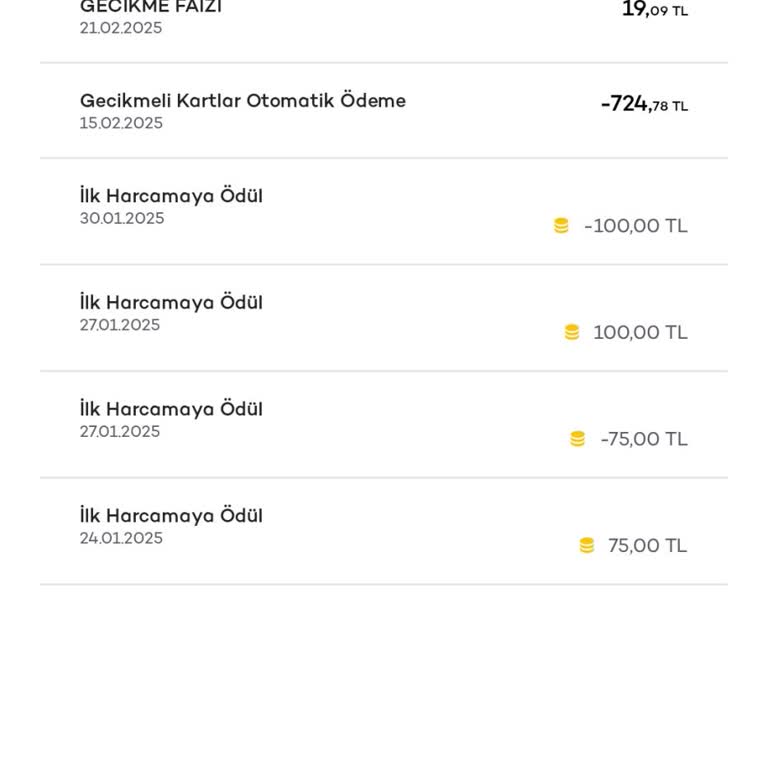Click coin icon beside -75,00 TL amount

tap(577, 439)
